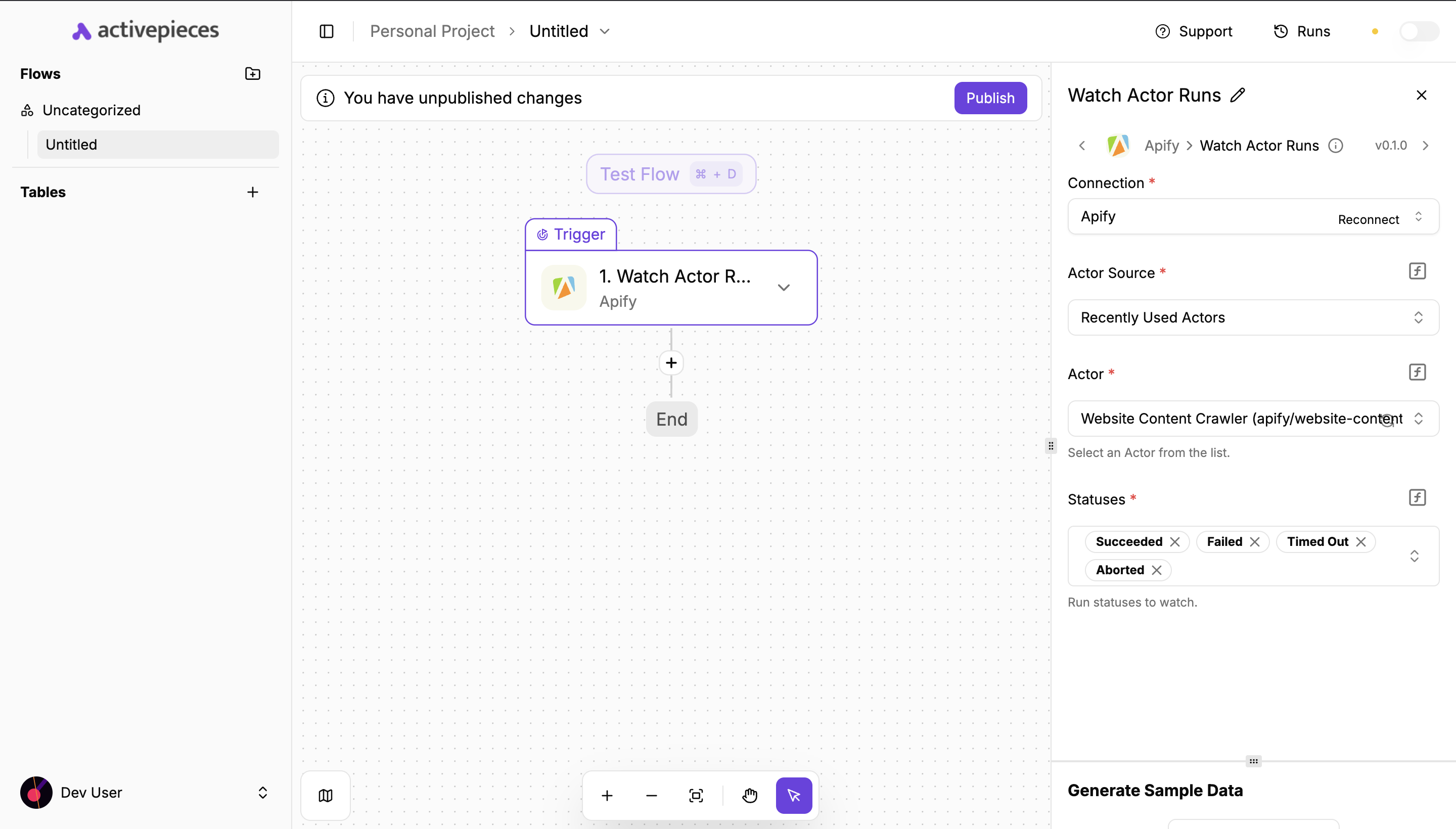Select the hand pan tool
This screenshot has height=829, width=1456.
tap(750, 796)
